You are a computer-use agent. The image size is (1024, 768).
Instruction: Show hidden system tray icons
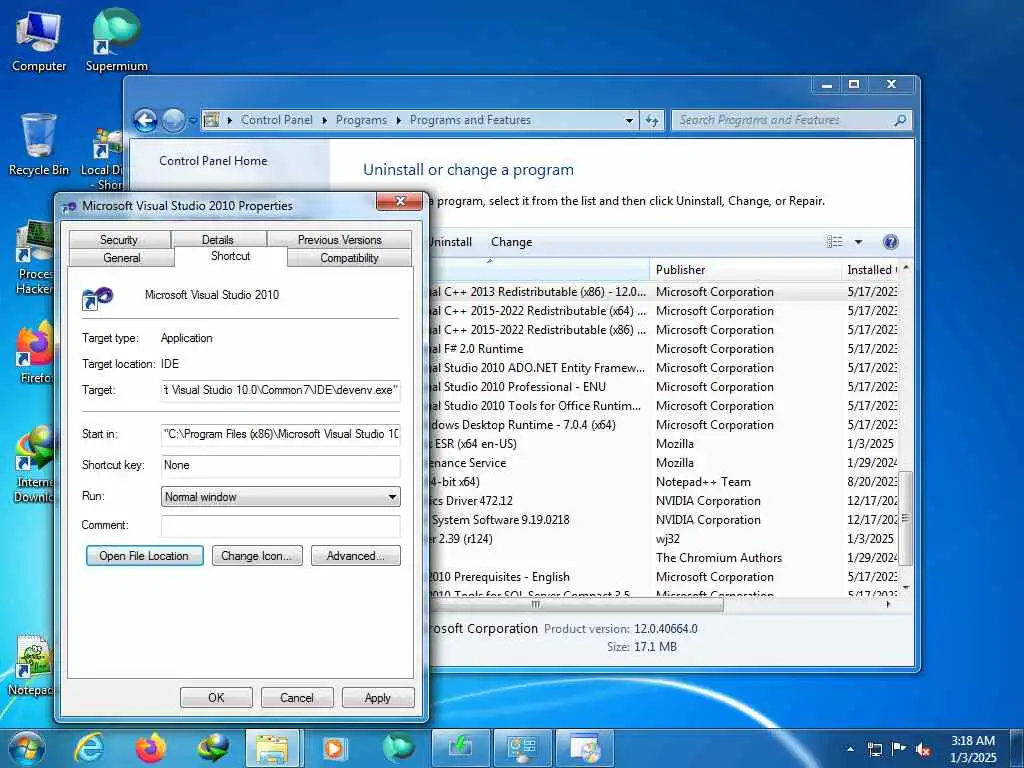coord(850,749)
